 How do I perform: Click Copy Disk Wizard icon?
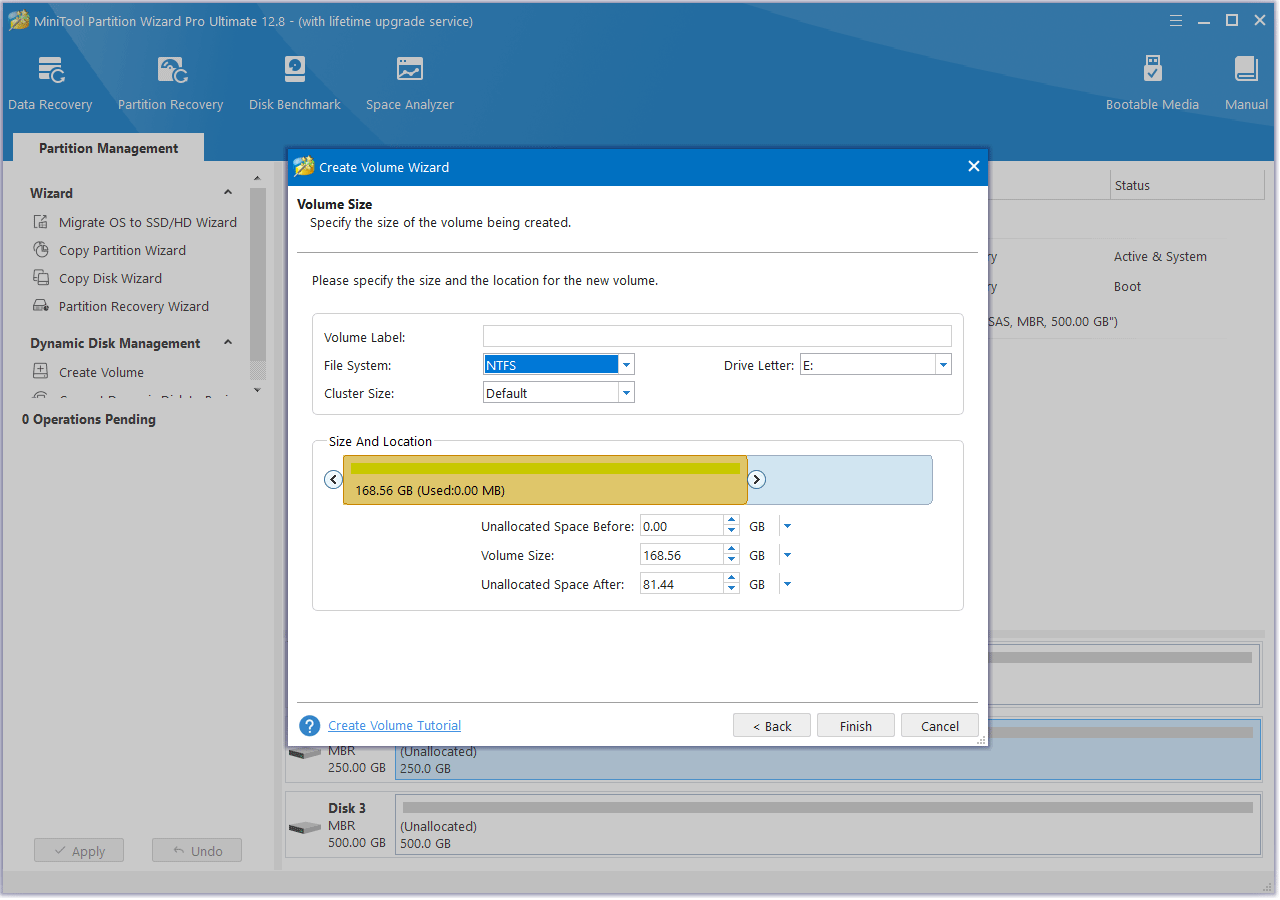41,278
